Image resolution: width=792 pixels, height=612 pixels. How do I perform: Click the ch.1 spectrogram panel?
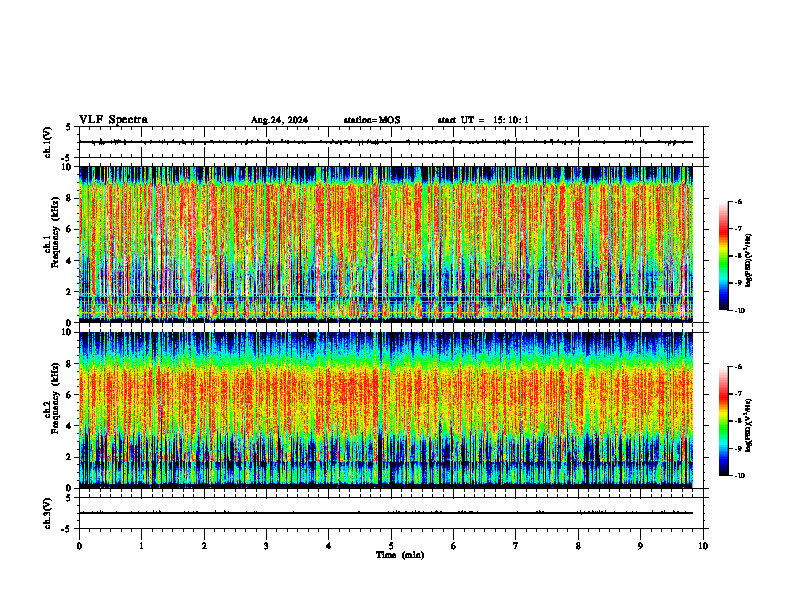tap(386, 244)
